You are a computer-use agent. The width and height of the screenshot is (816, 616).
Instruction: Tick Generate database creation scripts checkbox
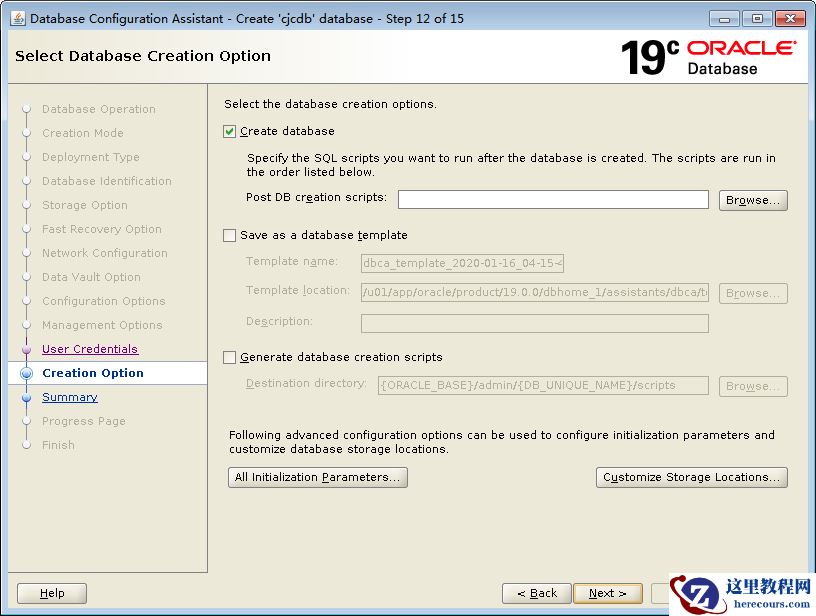(x=230, y=357)
